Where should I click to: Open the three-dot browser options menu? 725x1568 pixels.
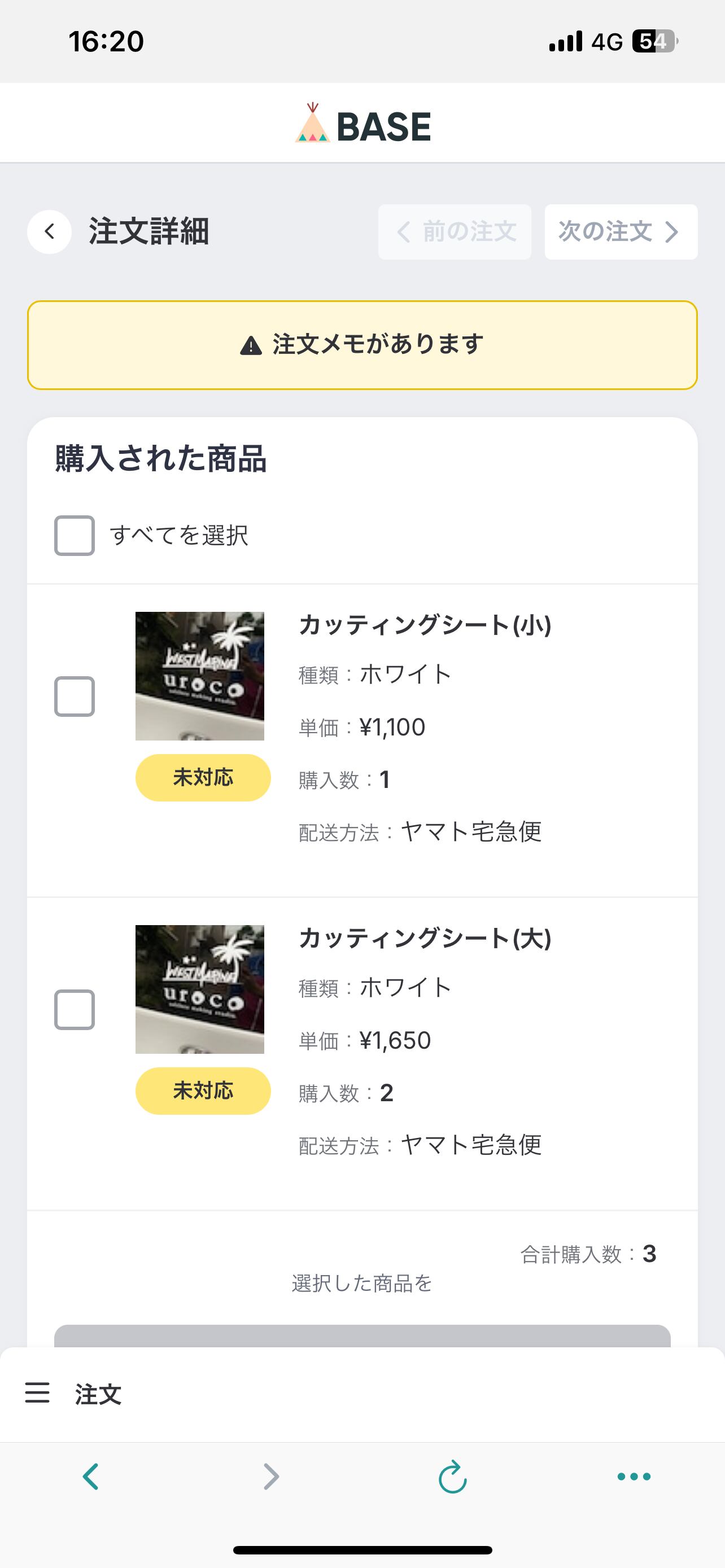(x=634, y=1476)
